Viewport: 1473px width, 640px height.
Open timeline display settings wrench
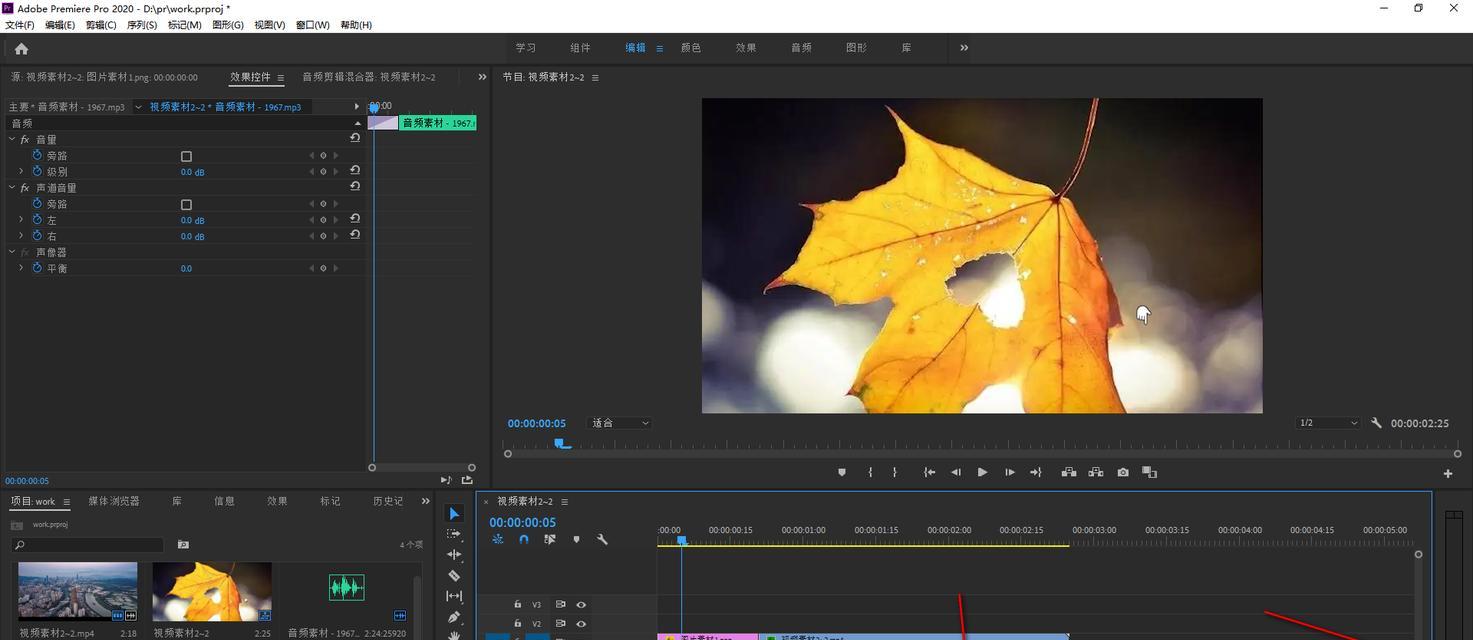[x=602, y=539]
